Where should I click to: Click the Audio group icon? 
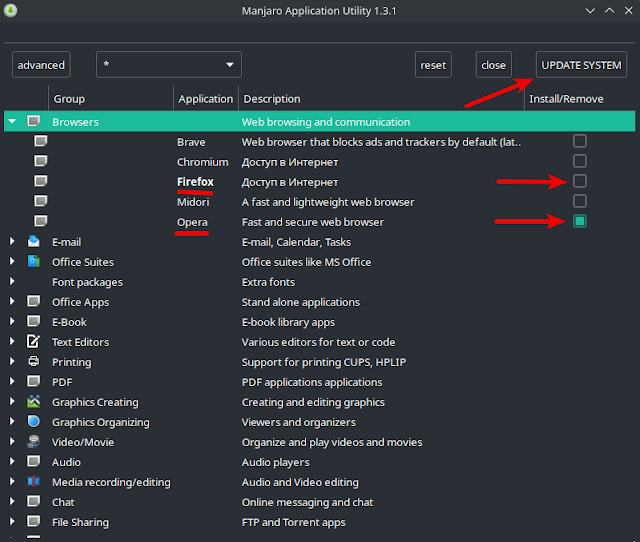(33, 461)
